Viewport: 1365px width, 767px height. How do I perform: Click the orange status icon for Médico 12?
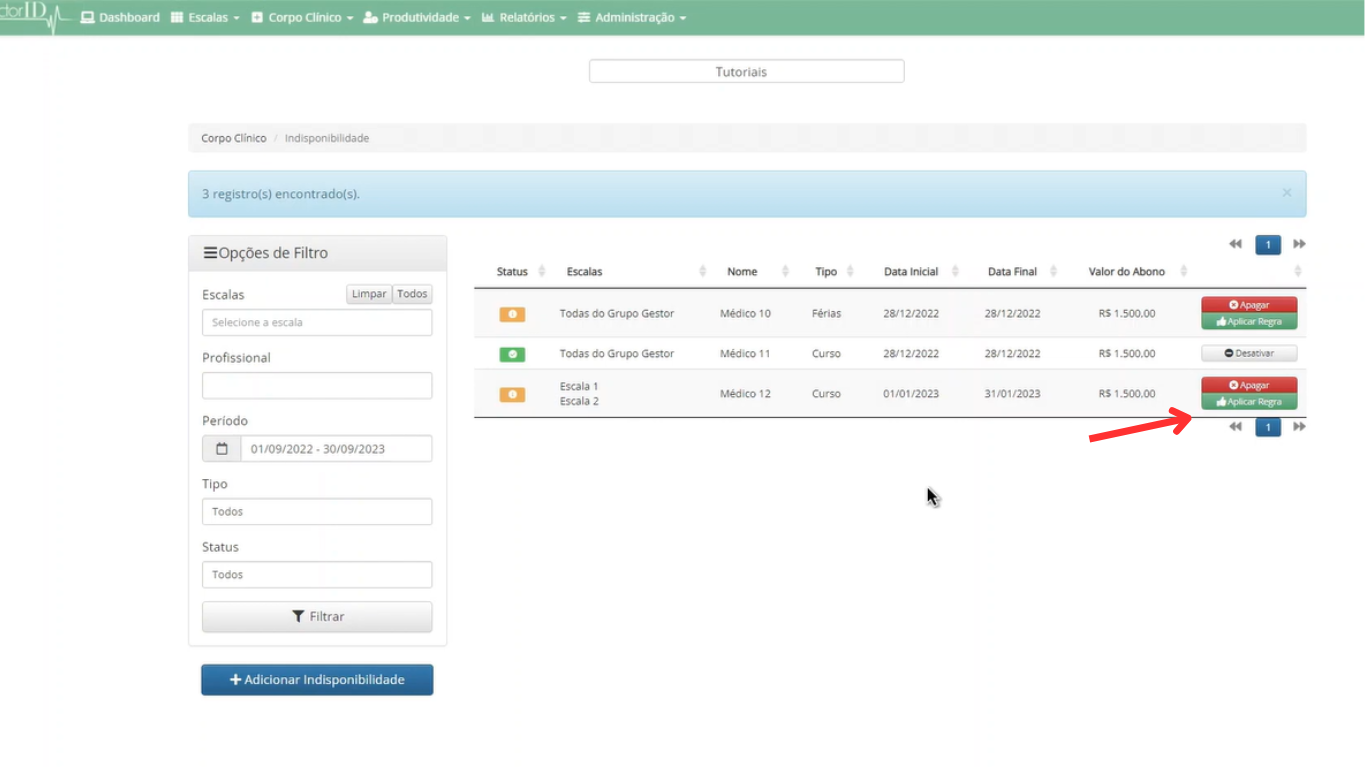point(512,394)
